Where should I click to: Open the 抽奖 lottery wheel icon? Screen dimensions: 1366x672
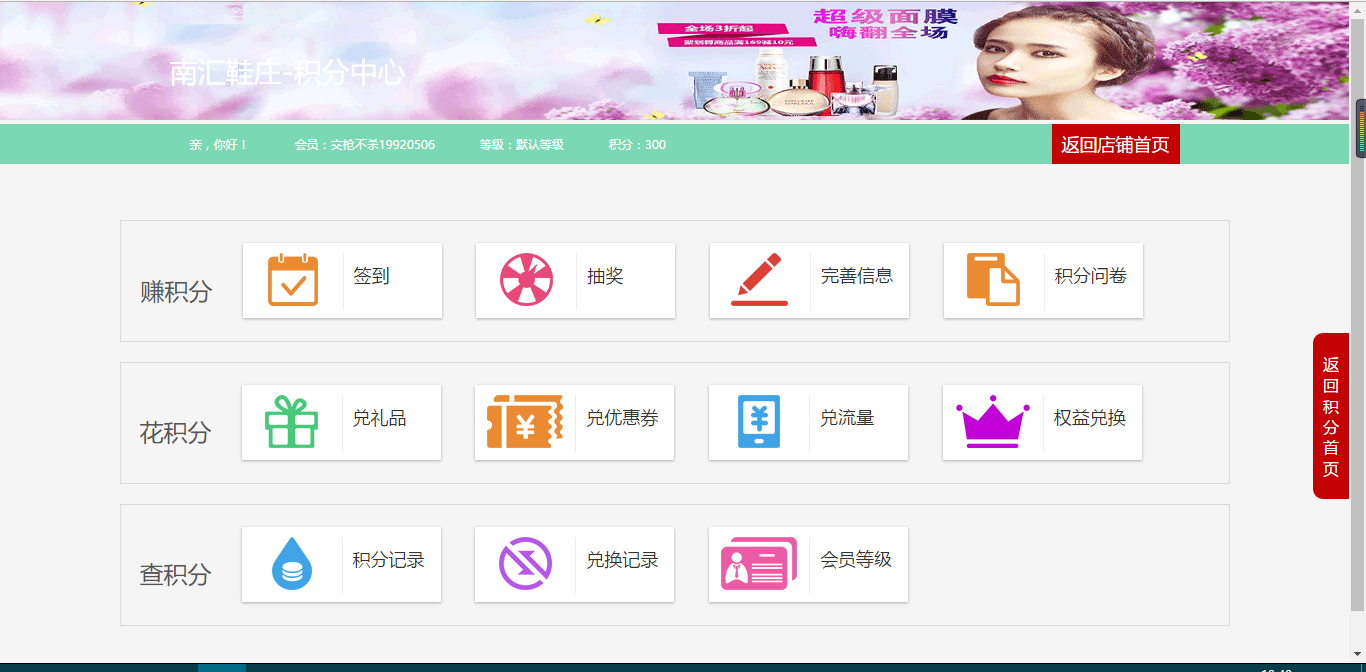pyautogui.click(x=525, y=280)
